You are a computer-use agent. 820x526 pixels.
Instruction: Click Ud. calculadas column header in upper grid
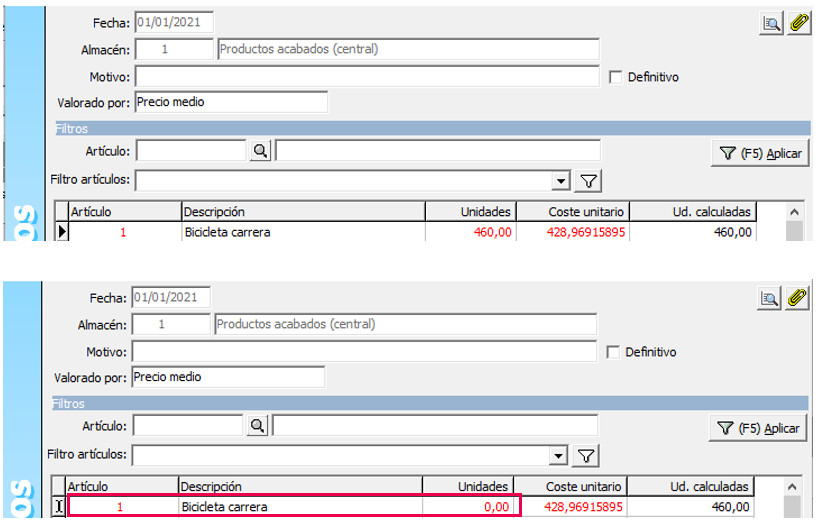(693, 212)
